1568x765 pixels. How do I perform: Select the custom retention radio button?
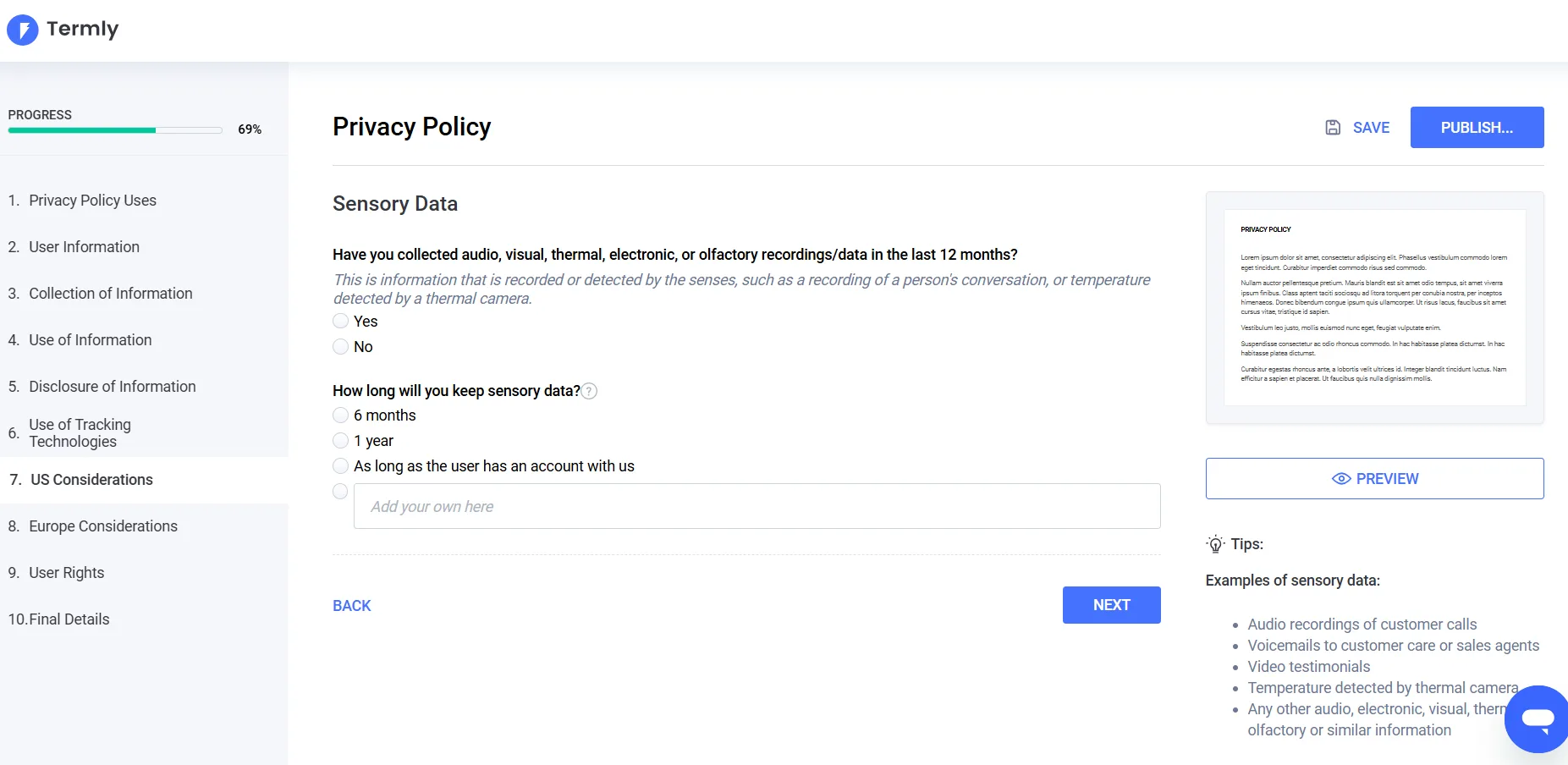click(x=341, y=492)
